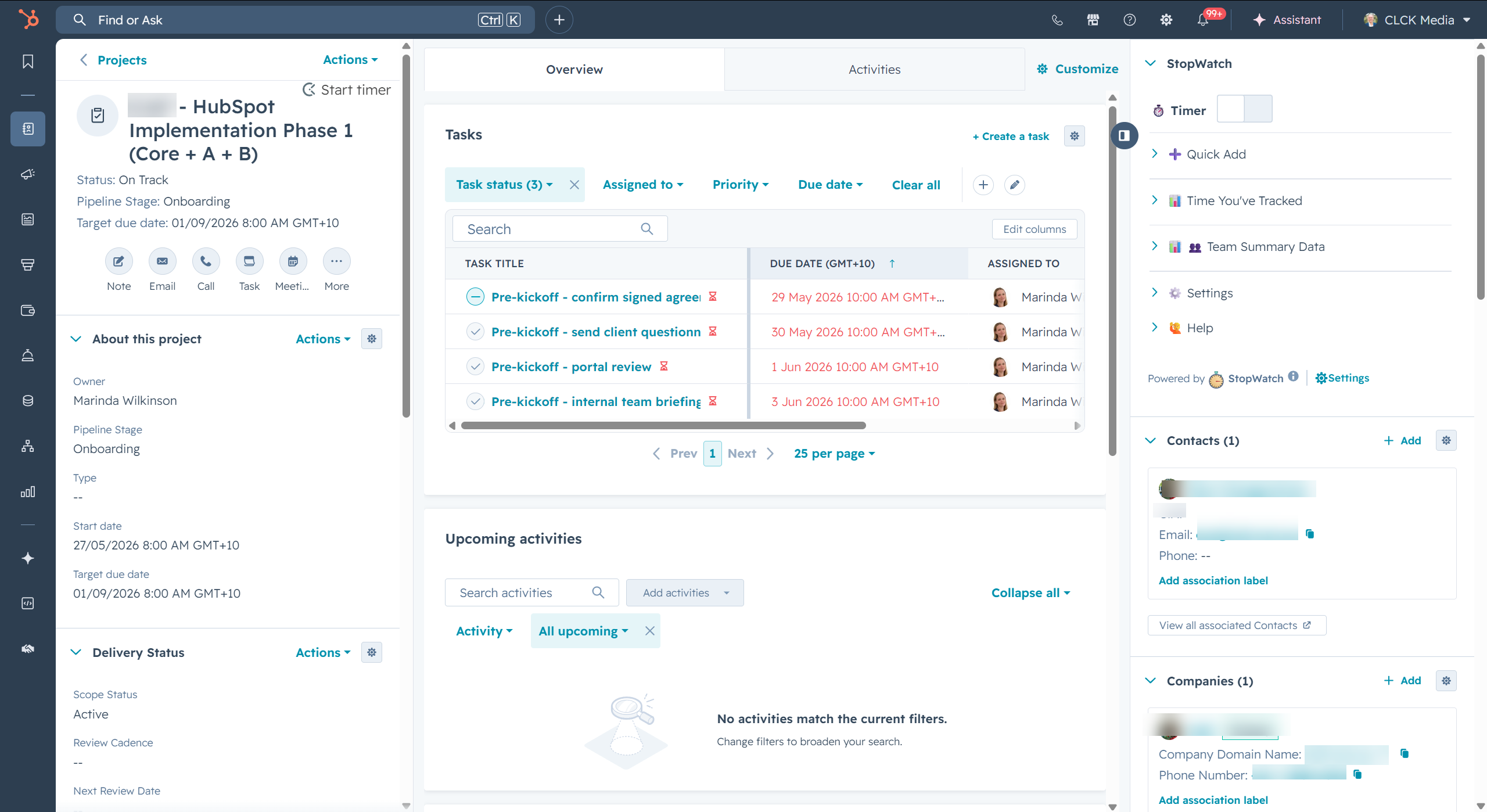The height and width of the screenshot is (812, 1487).
Task: Click the plus quick-create button in top bar
Action: click(x=559, y=20)
